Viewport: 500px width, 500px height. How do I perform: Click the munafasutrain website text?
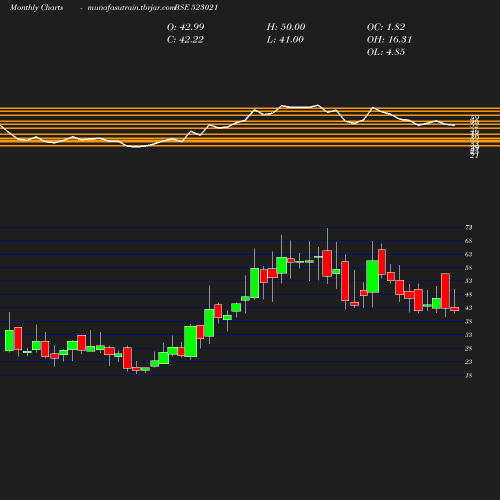[x=131, y=8]
